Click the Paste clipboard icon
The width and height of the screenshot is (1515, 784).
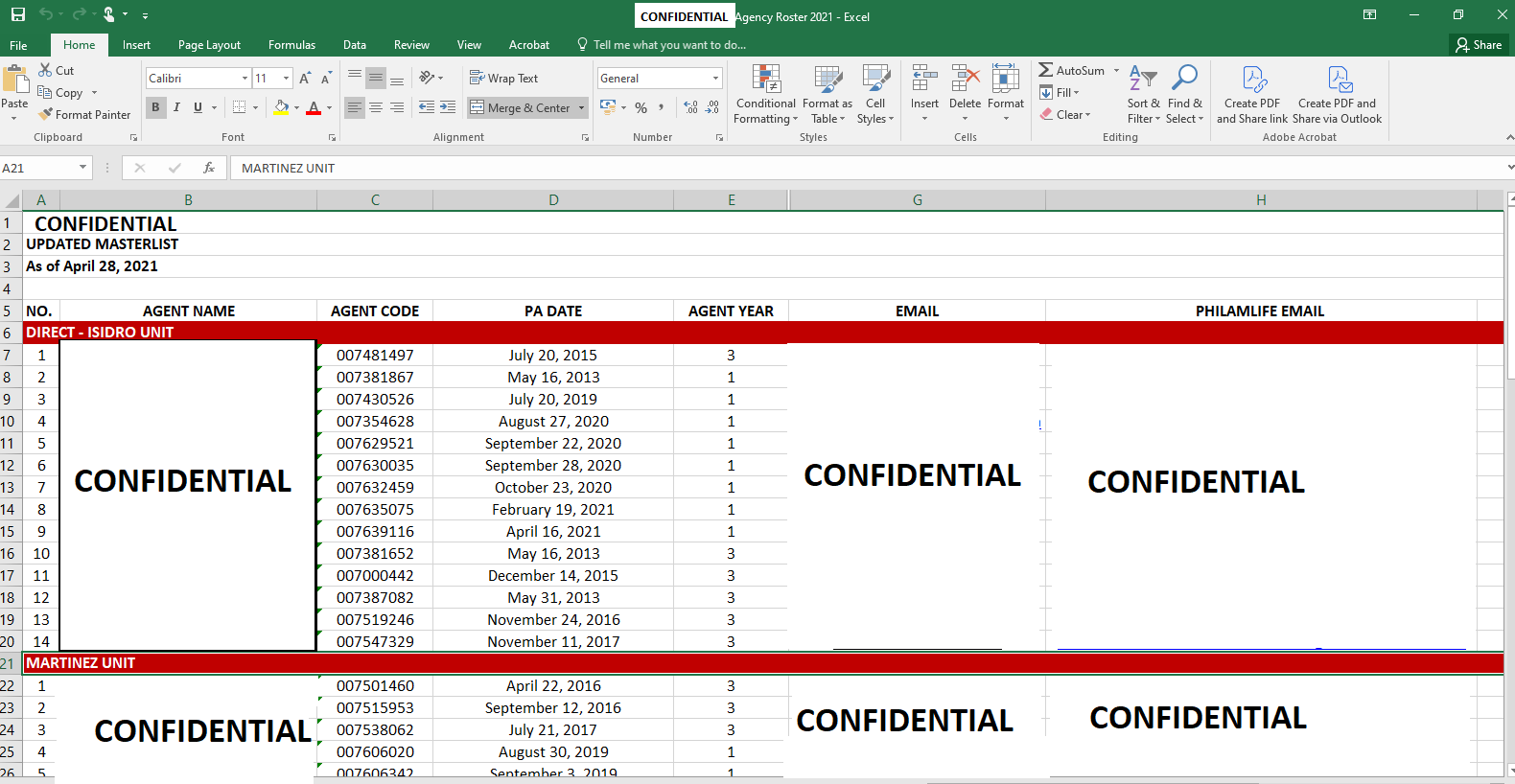click(14, 81)
